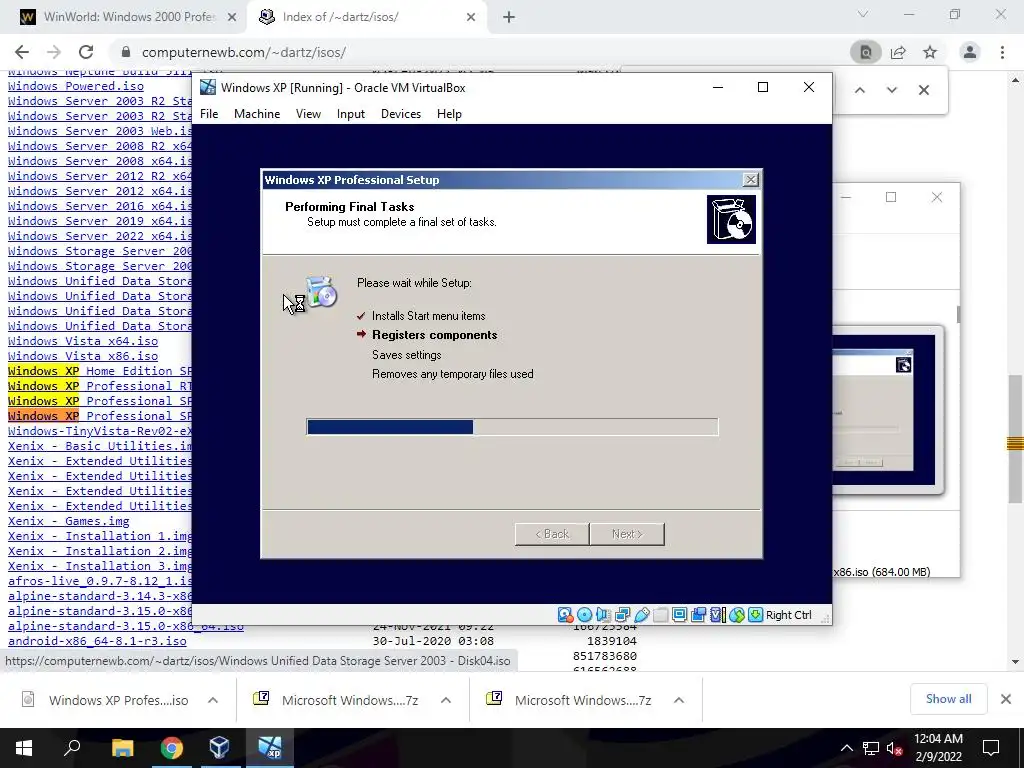Click the find-in-page search icon in omnibox
This screenshot has height=768, width=1024.
click(865, 52)
